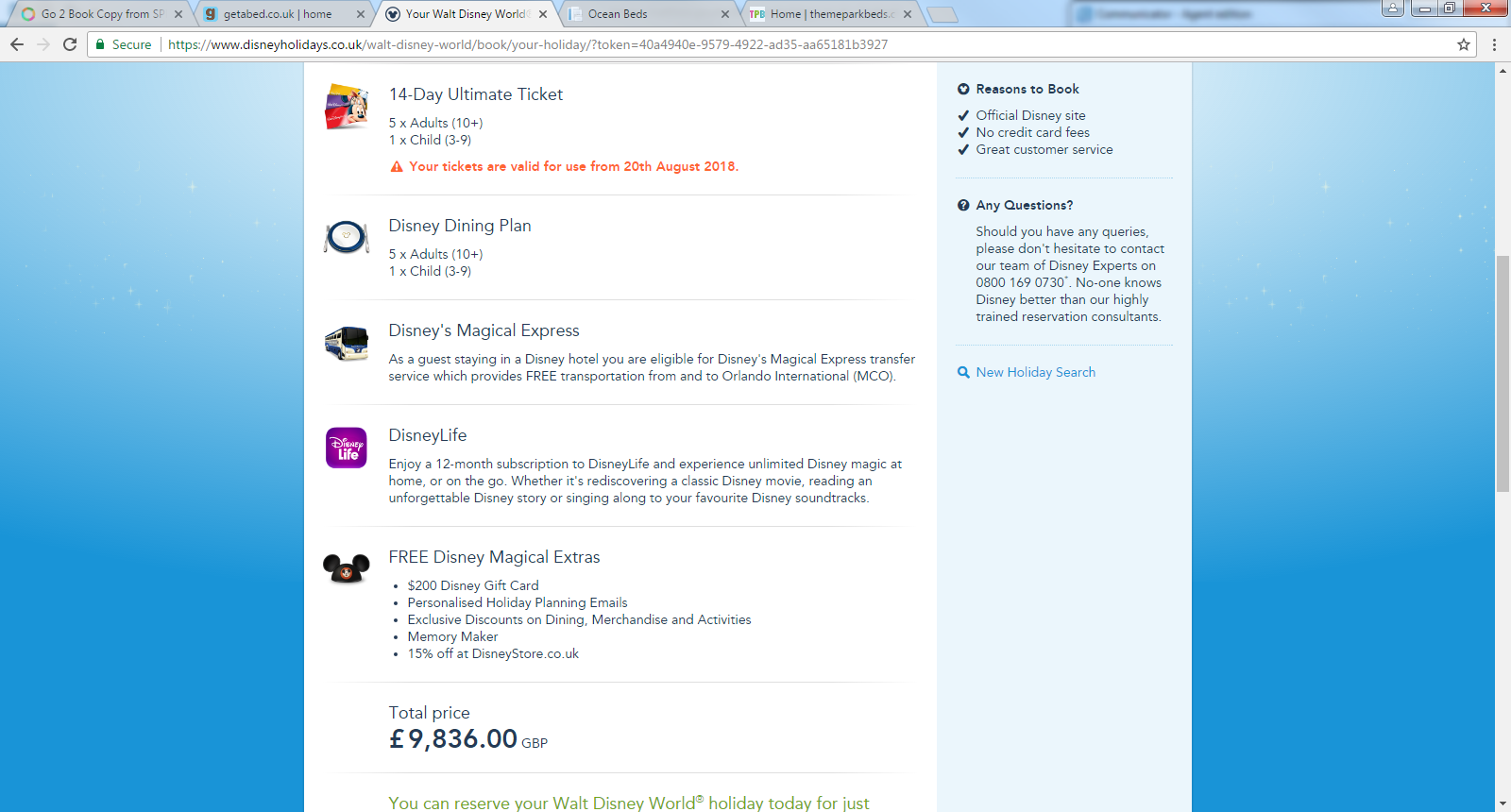Click the Memory Maker list item
Image resolution: width=1511 pixels, height=812 pixels.
453,636
